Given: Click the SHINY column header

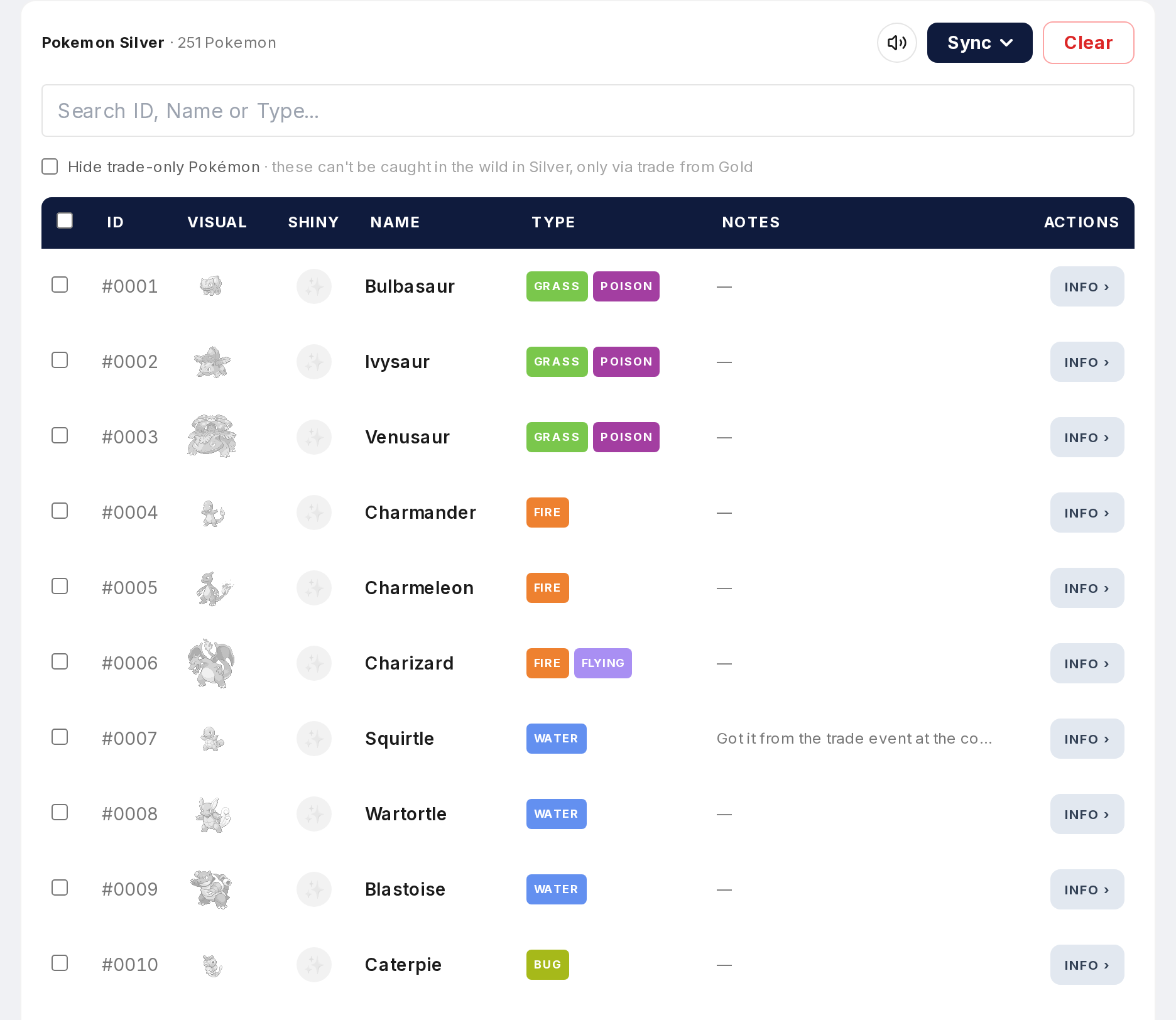Looking at the screenshot, I should (x=313, y=222).
